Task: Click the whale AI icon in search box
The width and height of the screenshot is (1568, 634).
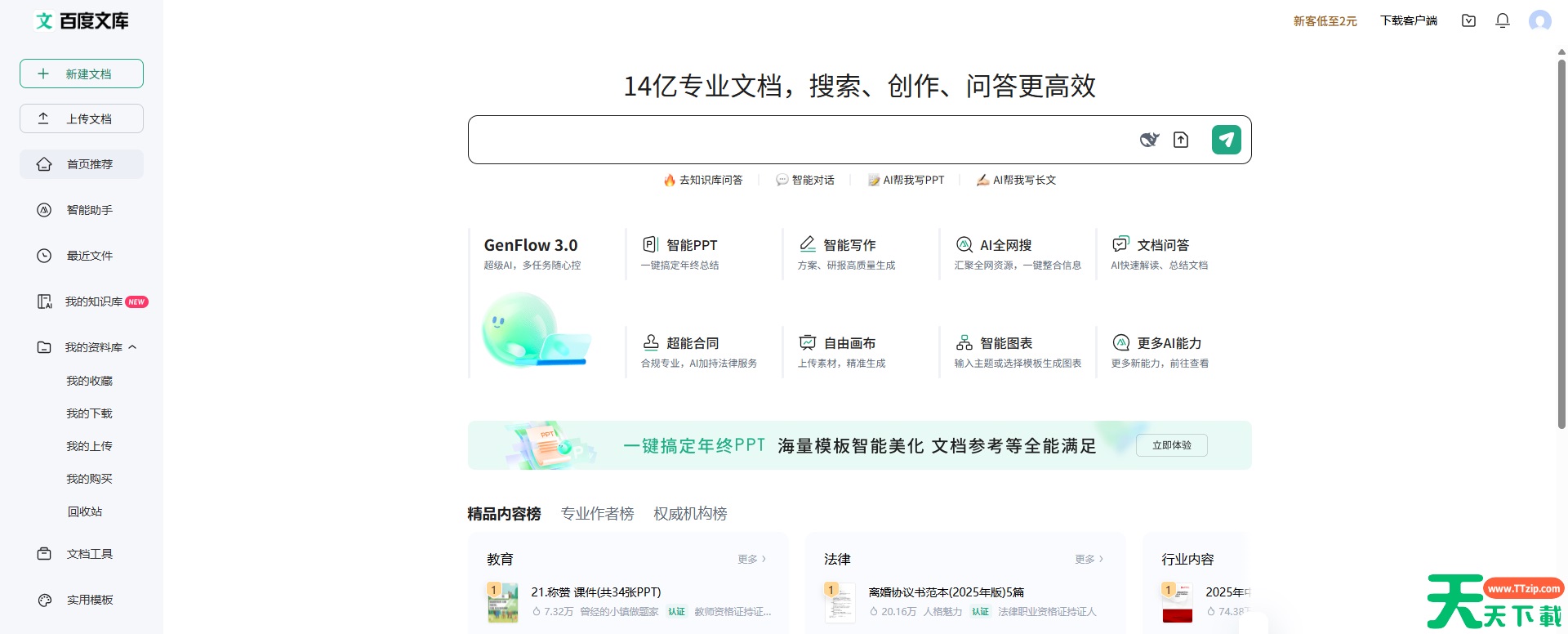Action: point(1149,140)
